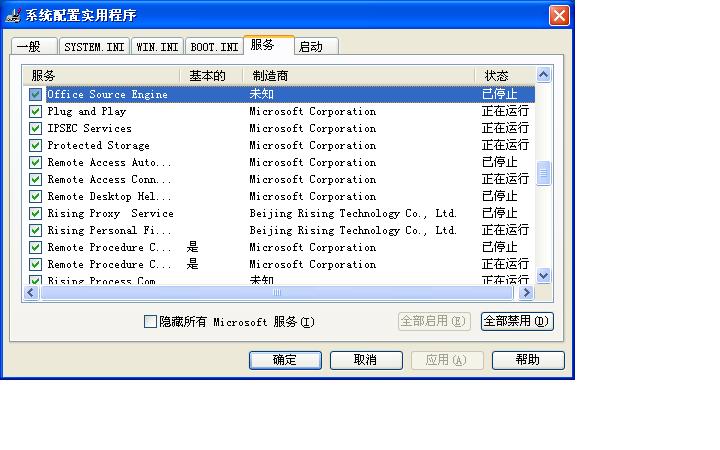Sort by the 状态 column header
720x450 pixels.
505,75
